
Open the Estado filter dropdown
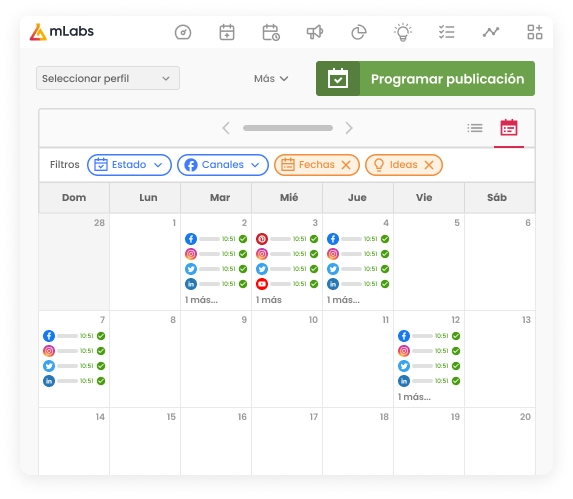click(129, 165)
